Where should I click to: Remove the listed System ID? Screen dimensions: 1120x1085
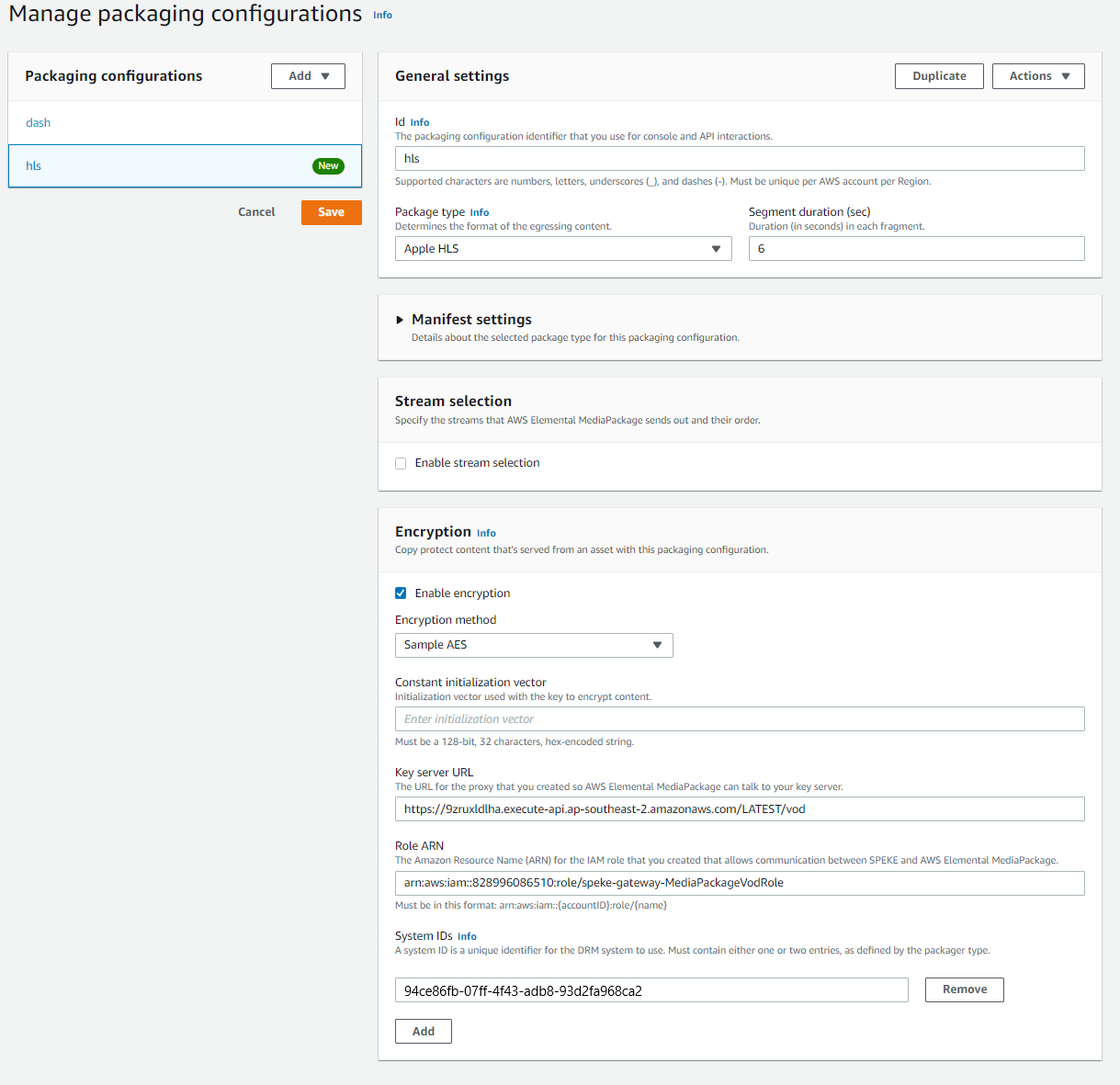[964, 989]
